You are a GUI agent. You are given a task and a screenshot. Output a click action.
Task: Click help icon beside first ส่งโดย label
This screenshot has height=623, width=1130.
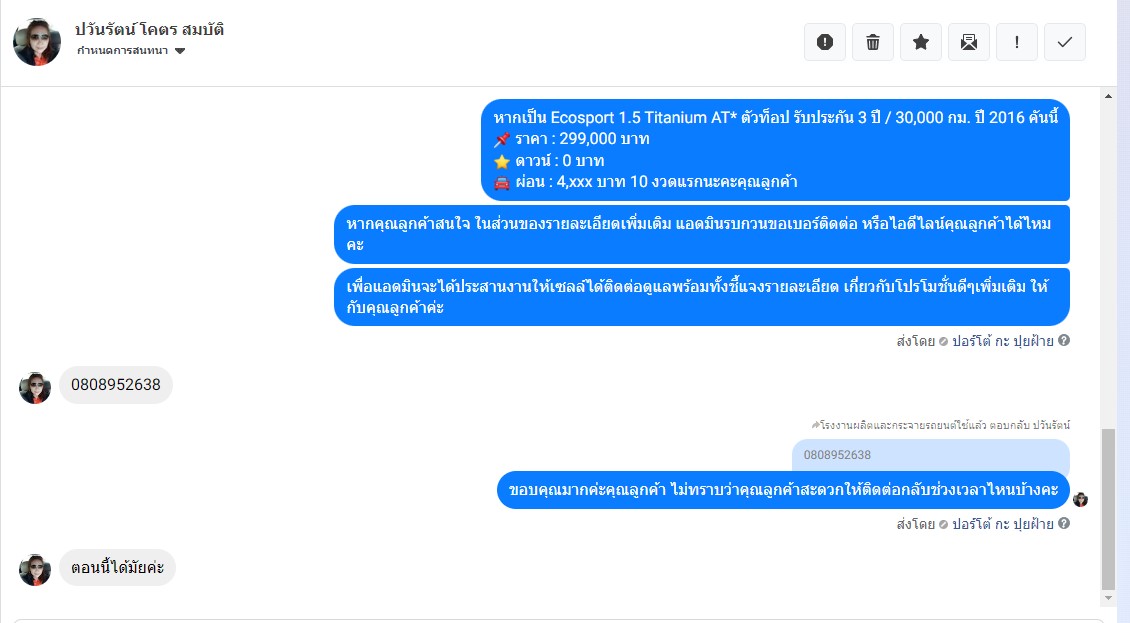click(x=1064, y=340)
